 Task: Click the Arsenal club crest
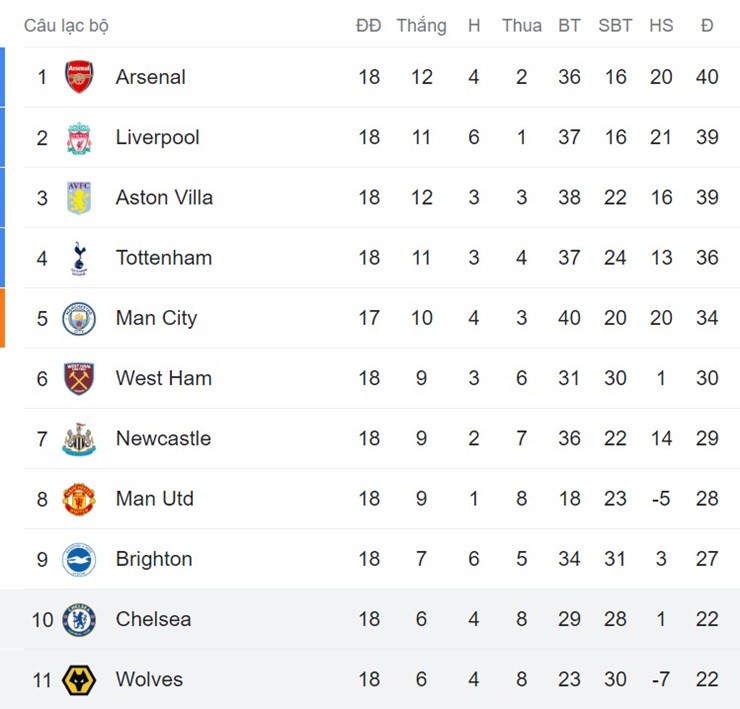tap(79, 77)
